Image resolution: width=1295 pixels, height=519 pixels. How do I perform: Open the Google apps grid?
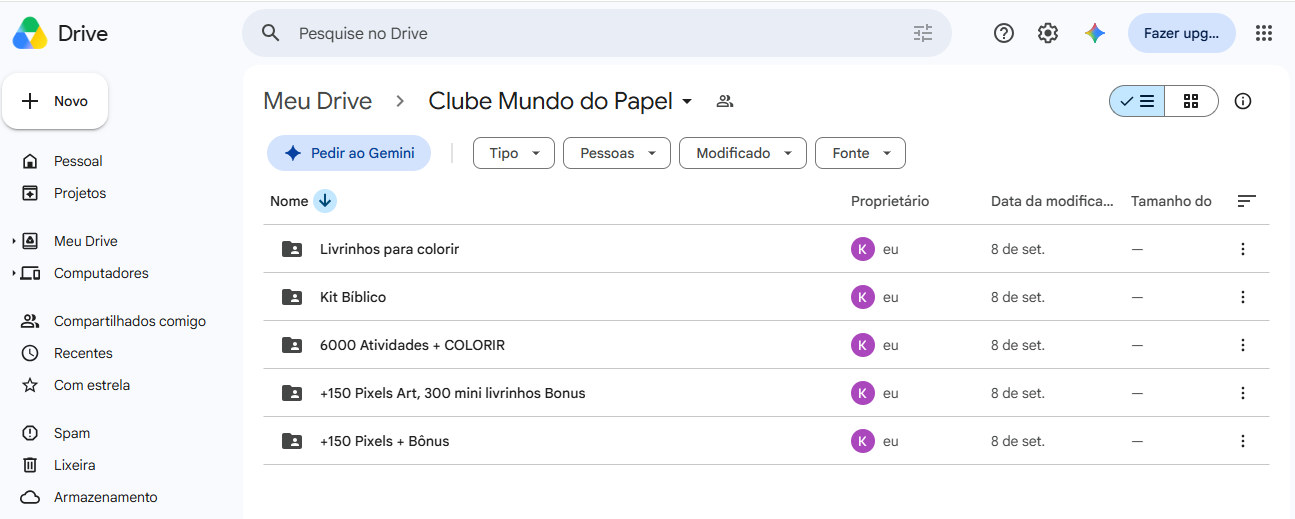click(x=1264, y=33)
